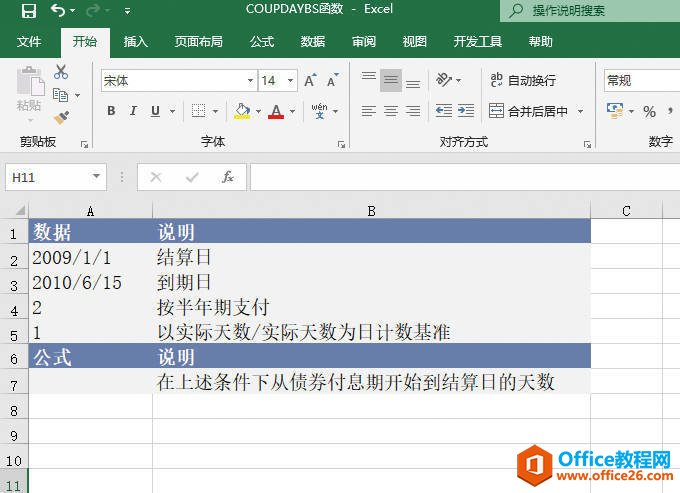Screen dimensions: 680x493
Task: Open the Copy options dropdown arrow
Action: click(x=78, y=95)
